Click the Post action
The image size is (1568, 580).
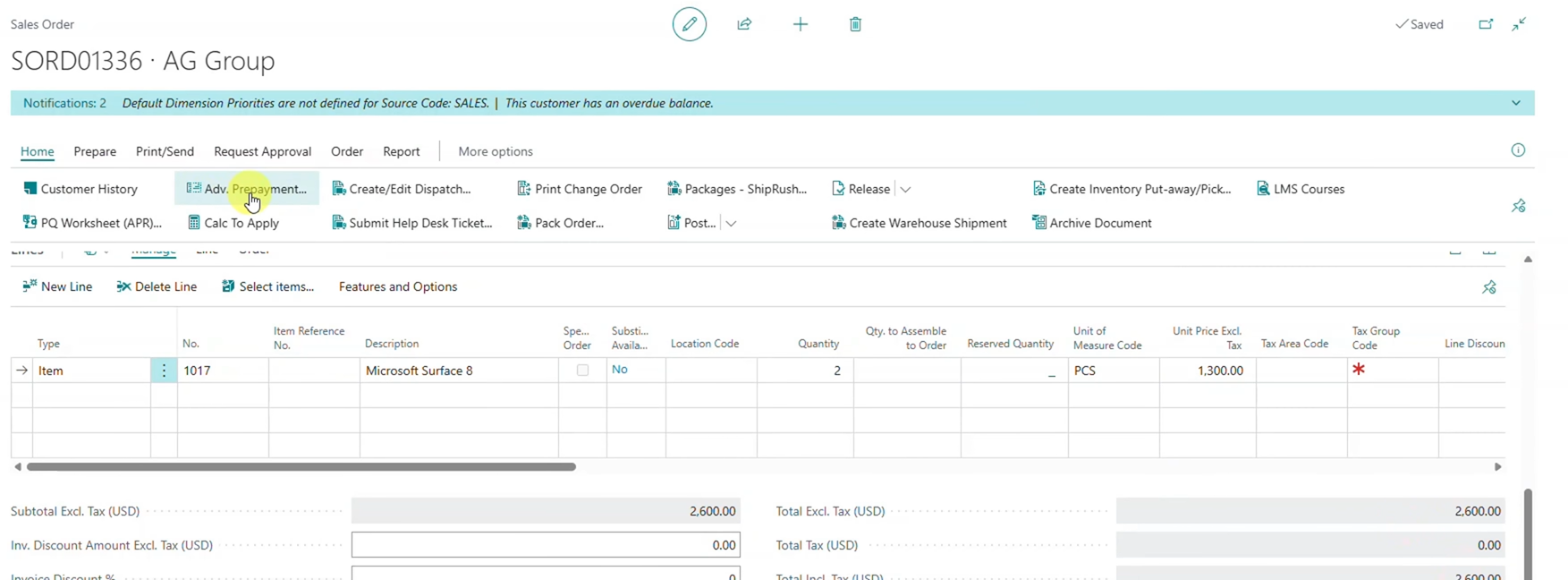coord(691,223)
